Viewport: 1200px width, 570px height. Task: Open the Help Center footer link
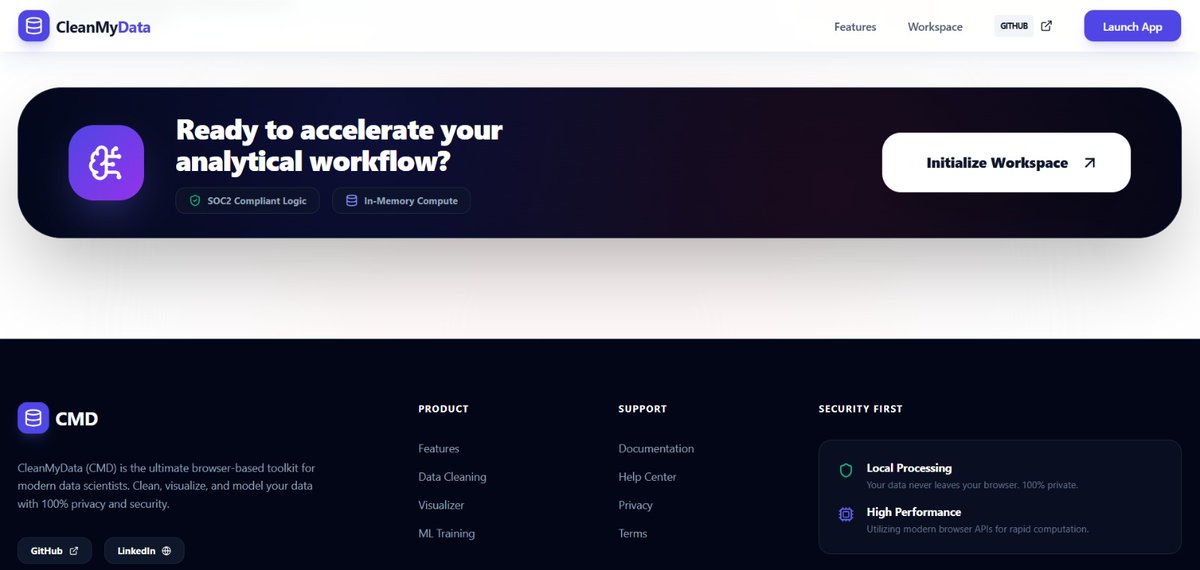(x=647, y=477)
